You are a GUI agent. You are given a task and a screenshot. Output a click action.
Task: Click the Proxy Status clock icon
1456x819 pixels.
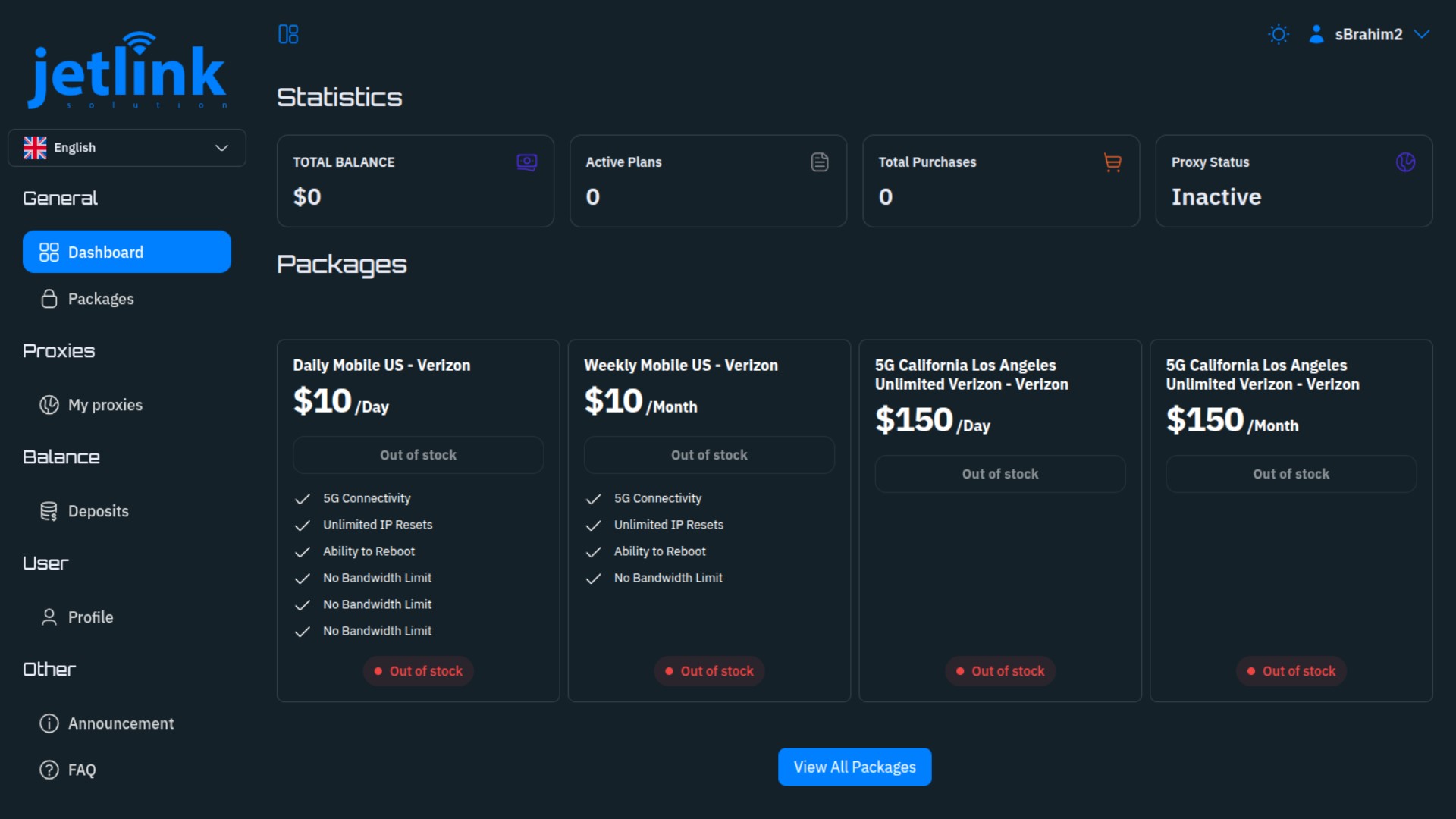click(x=1405, y=162)
